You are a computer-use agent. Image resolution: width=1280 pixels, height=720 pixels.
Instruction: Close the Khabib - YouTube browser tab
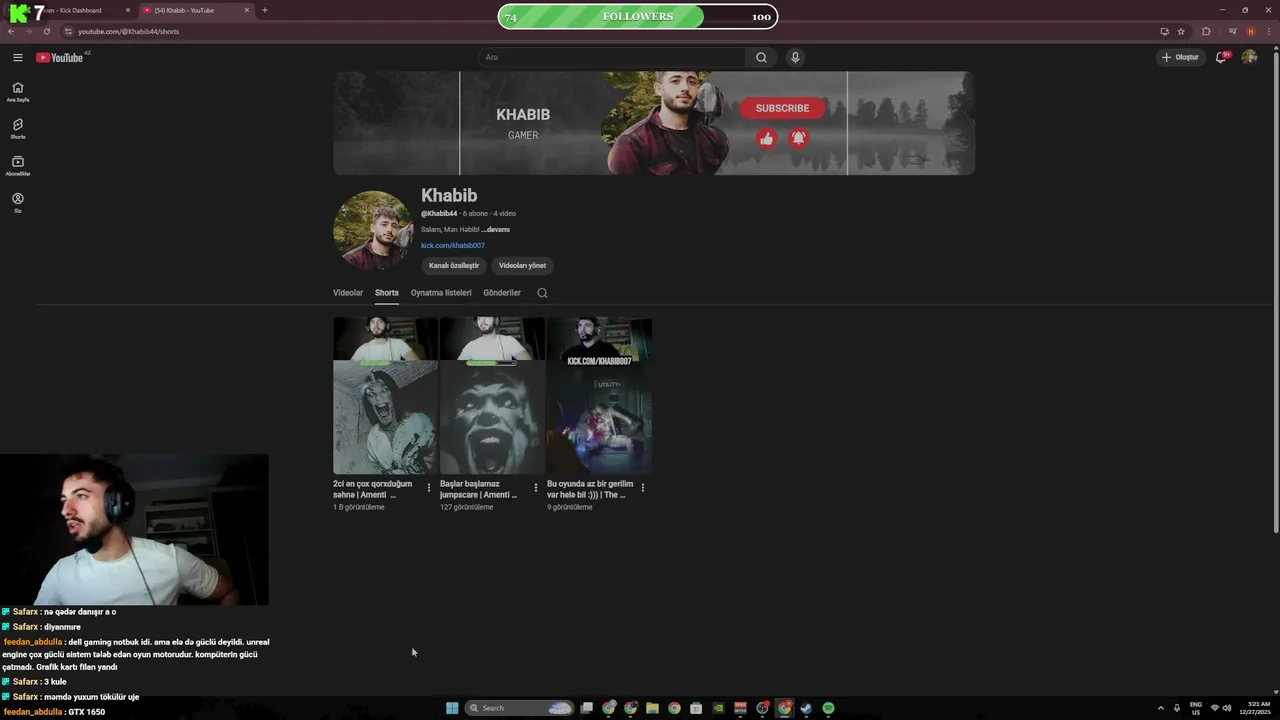(247, 10)
